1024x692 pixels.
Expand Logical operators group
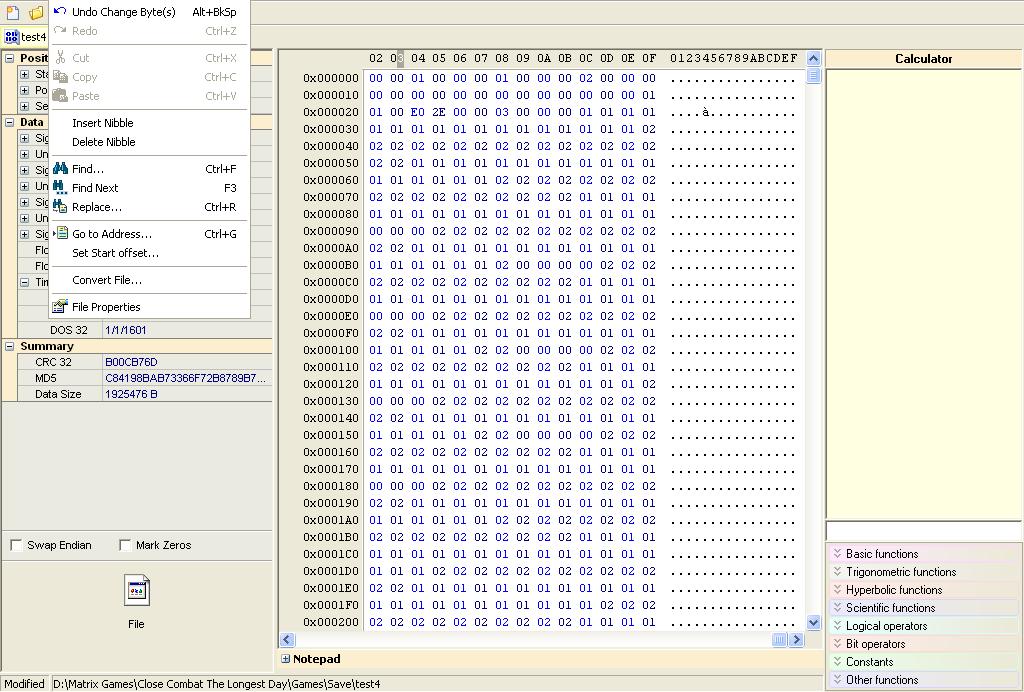tap(924, 625)
